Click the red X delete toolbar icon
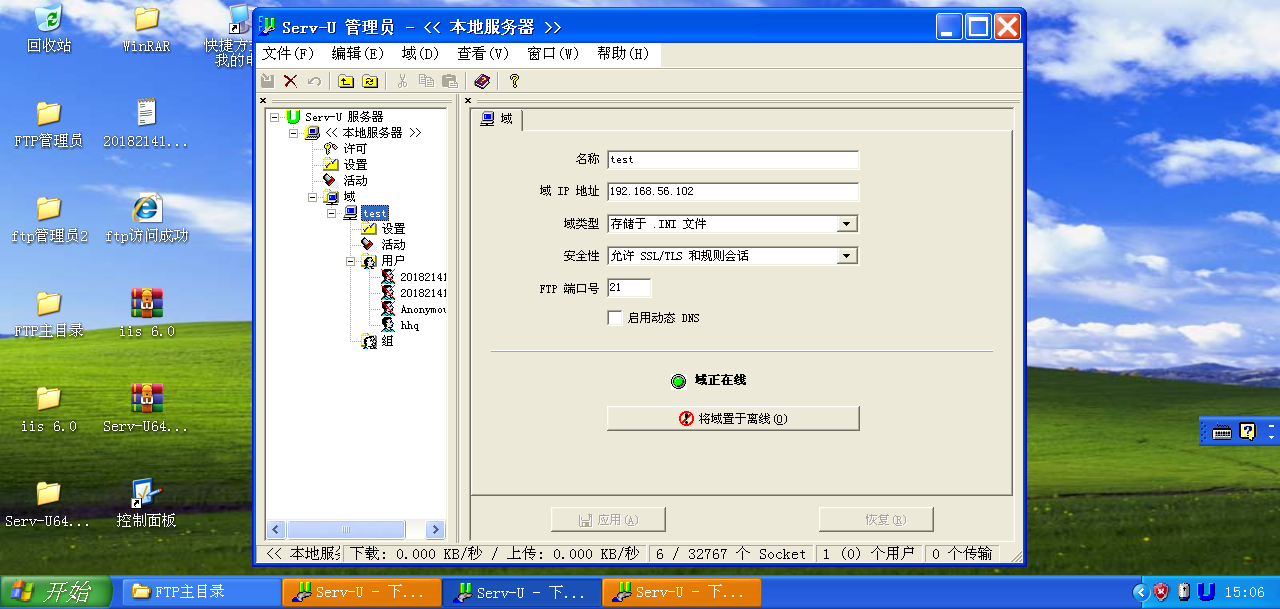 tap(291, 81)
